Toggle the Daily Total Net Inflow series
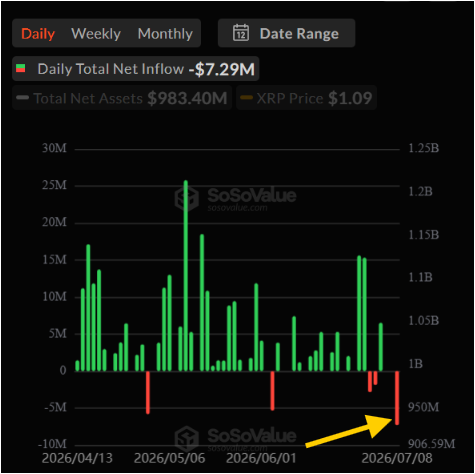 click(x=136, y=69)
